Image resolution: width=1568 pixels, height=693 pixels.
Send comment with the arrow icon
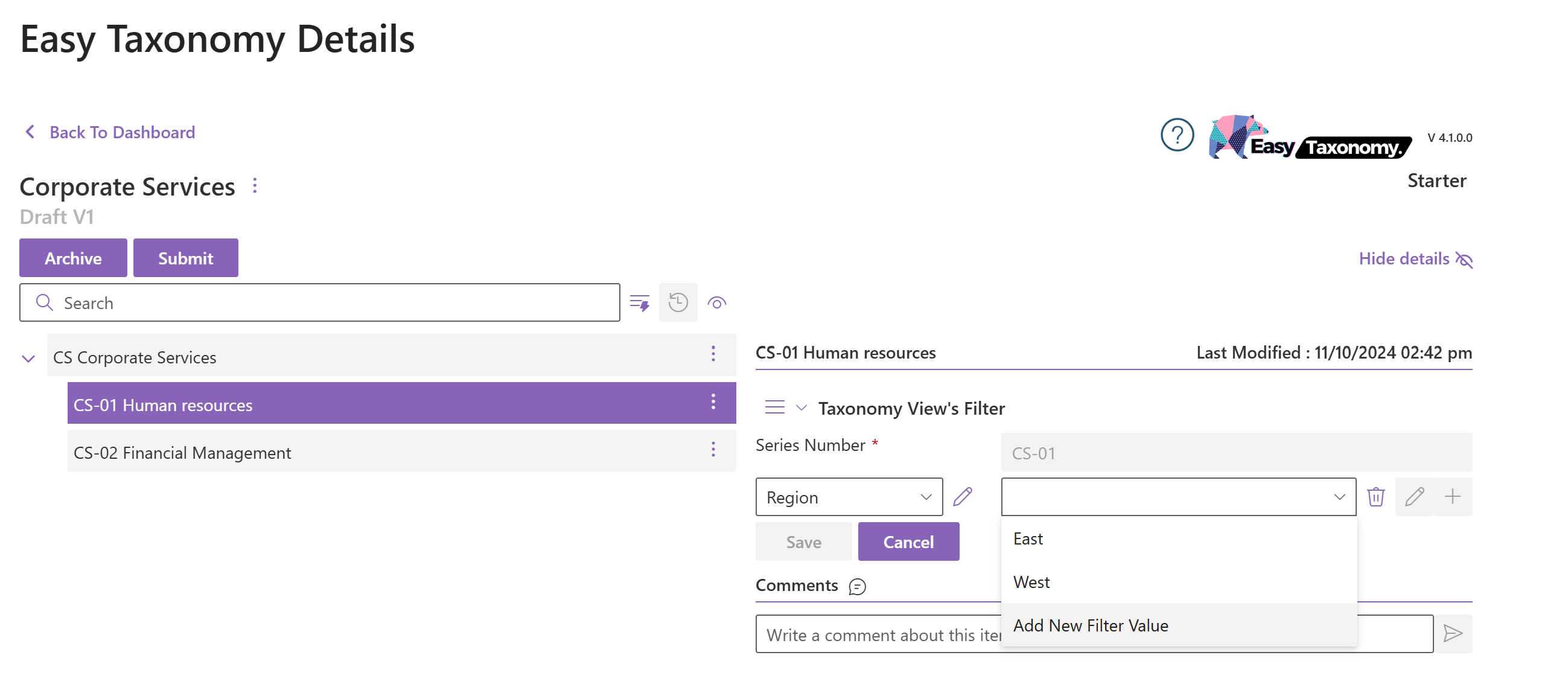coord(1452,634)
